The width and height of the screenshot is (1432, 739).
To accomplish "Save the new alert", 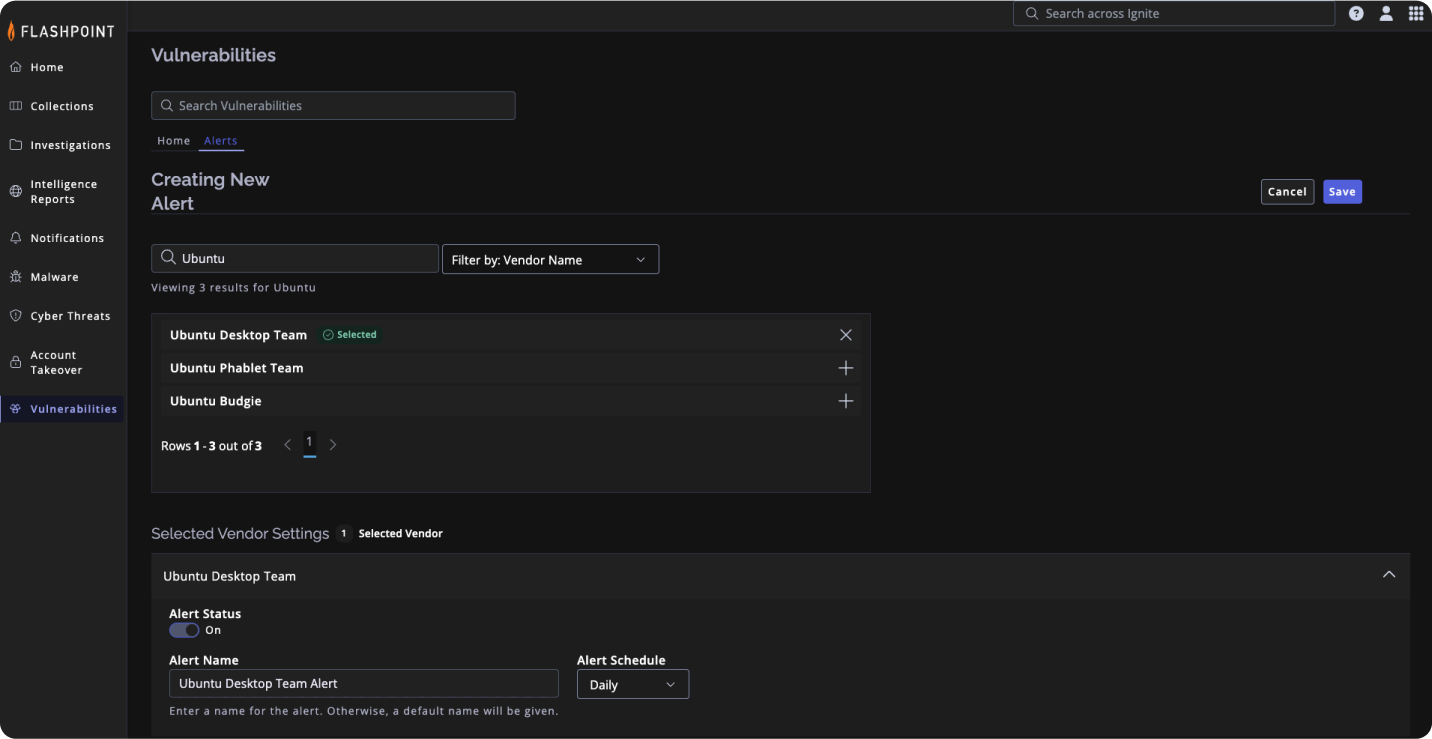I will pos(1342,192).
